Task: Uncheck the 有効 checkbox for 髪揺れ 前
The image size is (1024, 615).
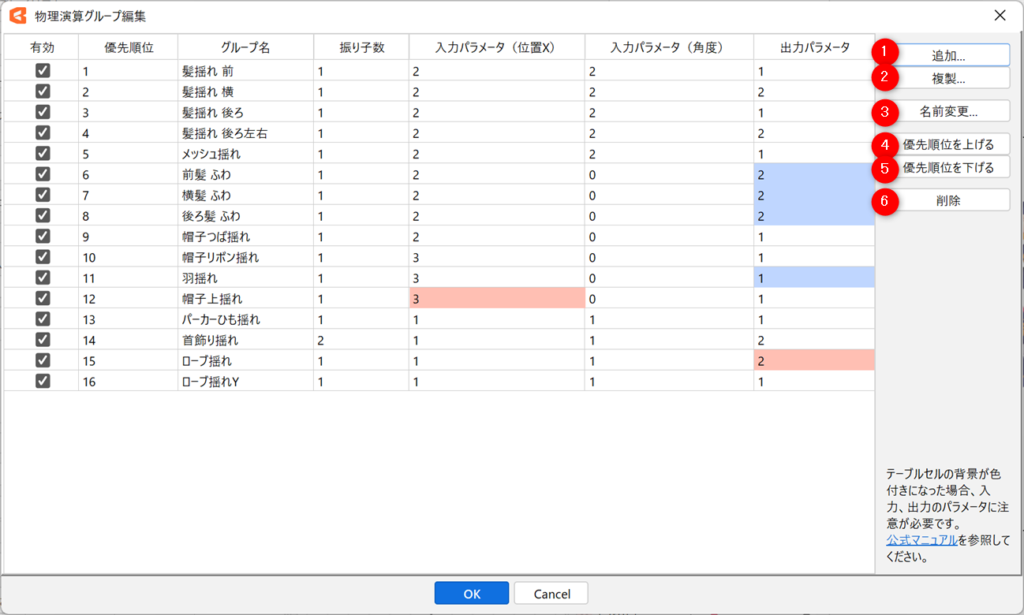Action: click(42, 71)
